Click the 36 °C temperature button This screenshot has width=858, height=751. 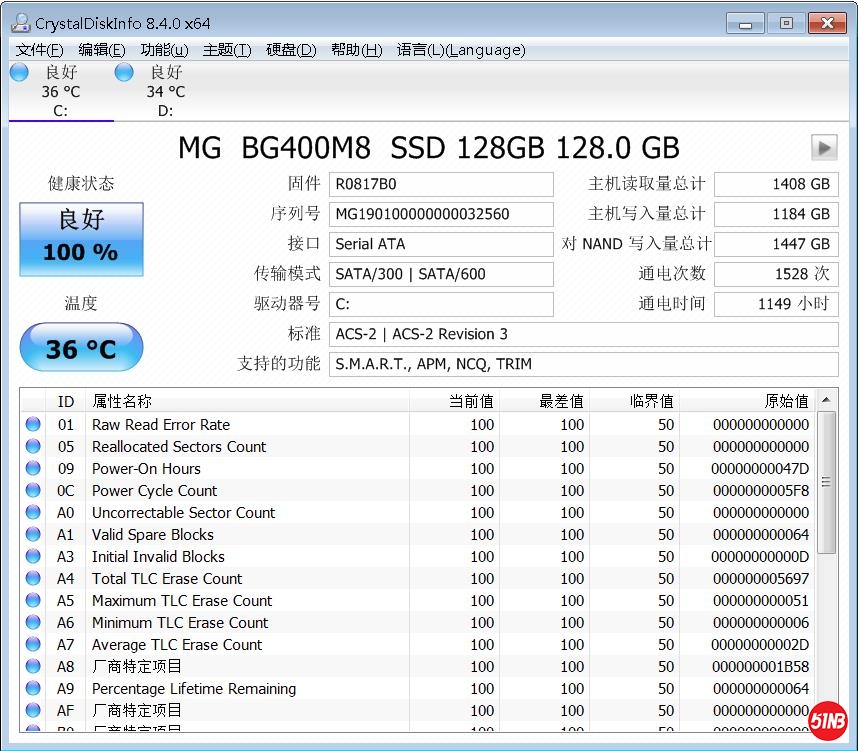[81, 348]
